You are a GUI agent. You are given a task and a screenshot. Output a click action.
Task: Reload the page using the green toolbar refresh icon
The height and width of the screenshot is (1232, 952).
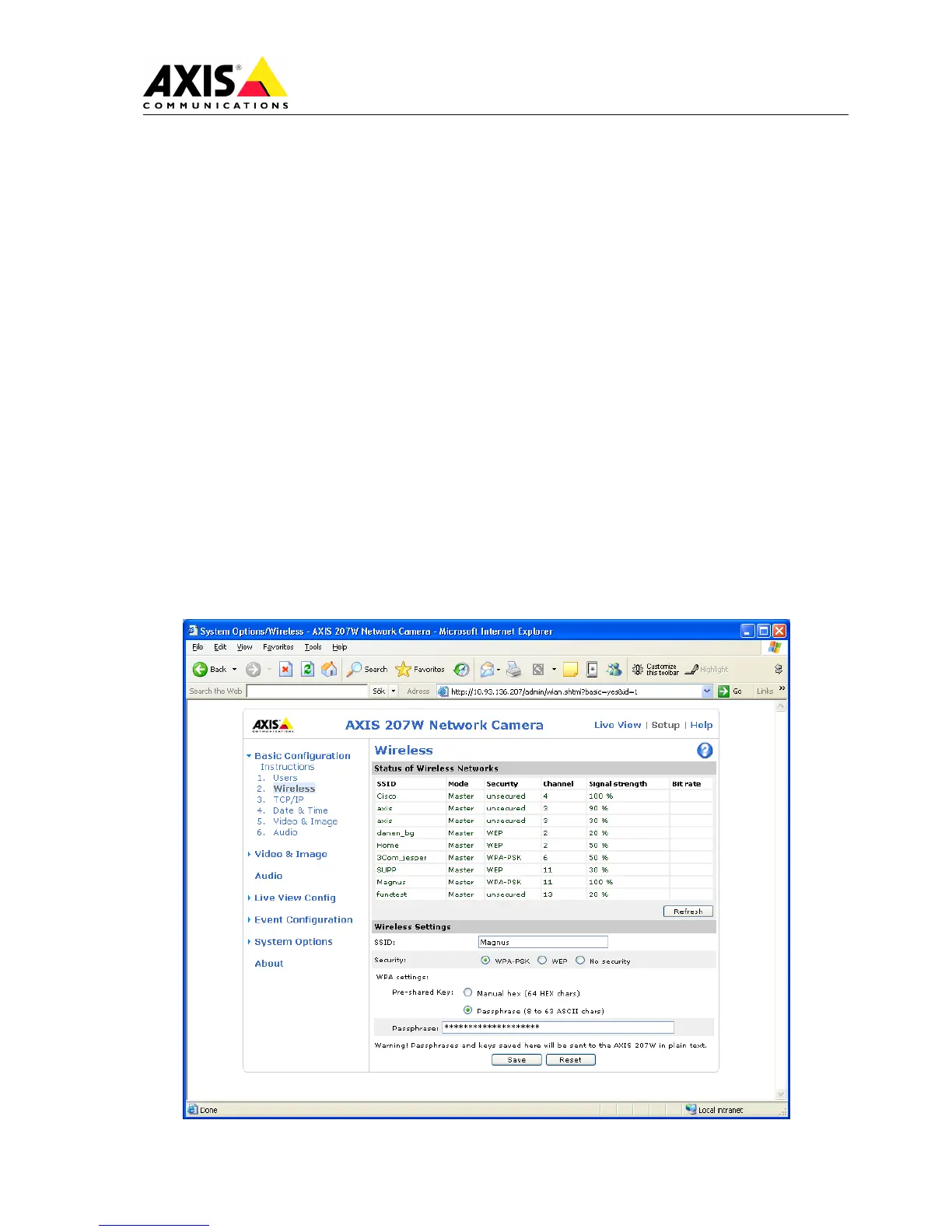[307, 669]
